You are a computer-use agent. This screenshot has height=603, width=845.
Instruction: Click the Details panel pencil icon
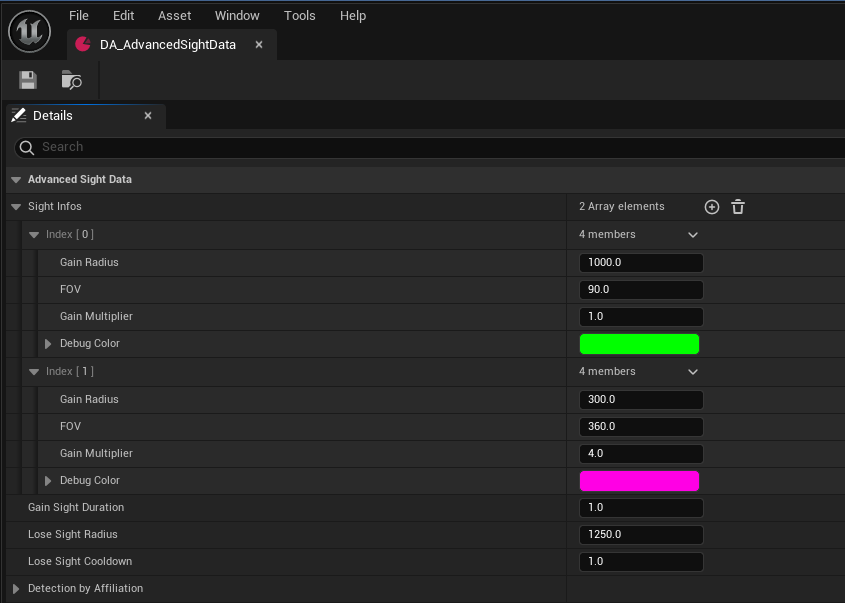coord(19,115)
